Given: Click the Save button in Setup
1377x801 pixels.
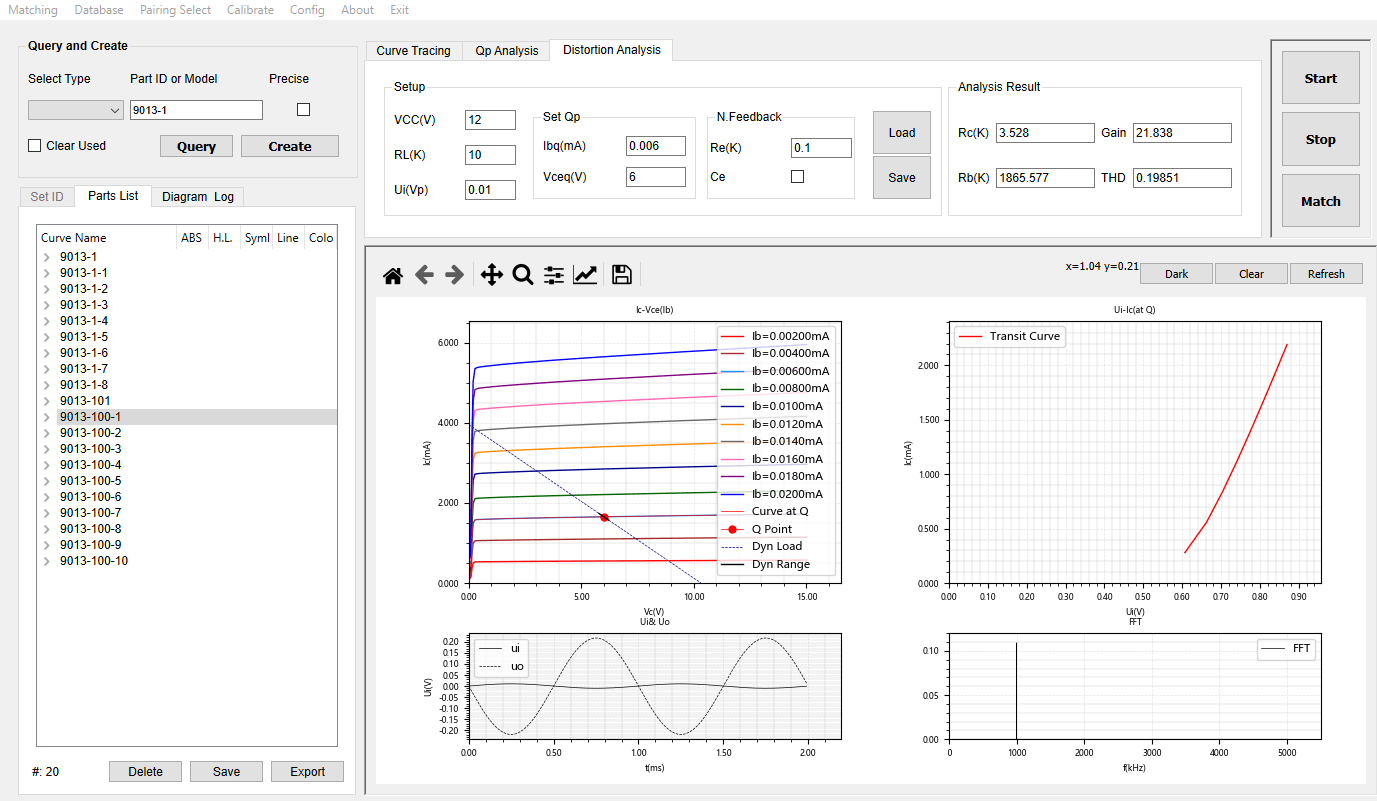Looking at the screenshot, I should click(902, 178).
